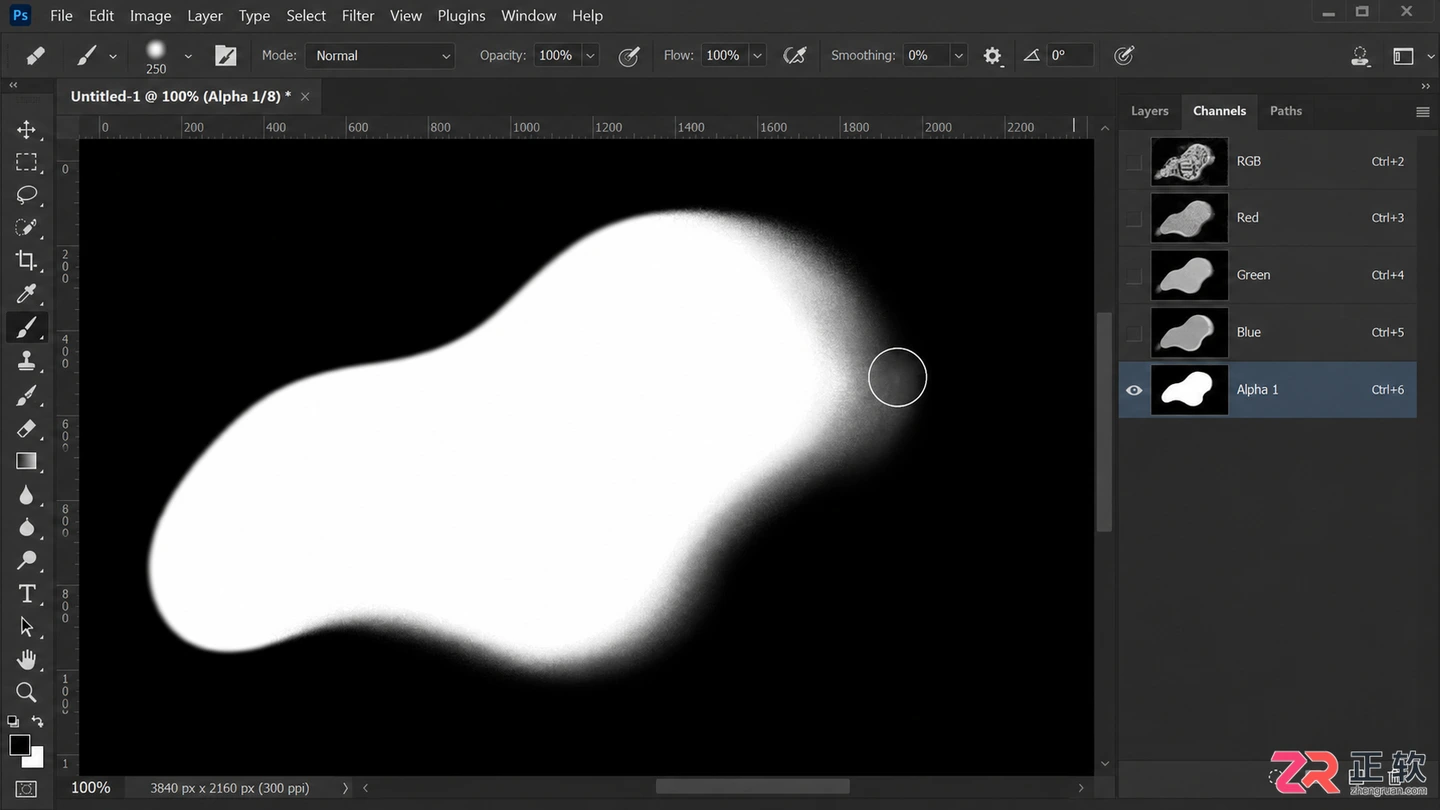Show the RGB channel visibility box
The image size is (1440, 810).
1134,161
